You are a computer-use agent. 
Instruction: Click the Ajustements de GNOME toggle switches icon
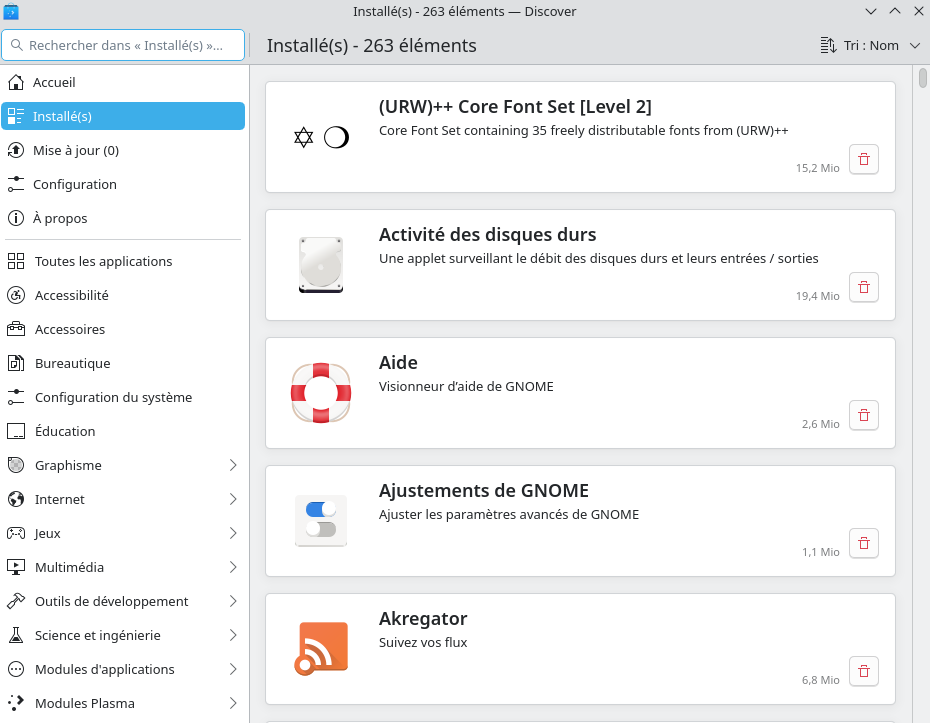321,520
